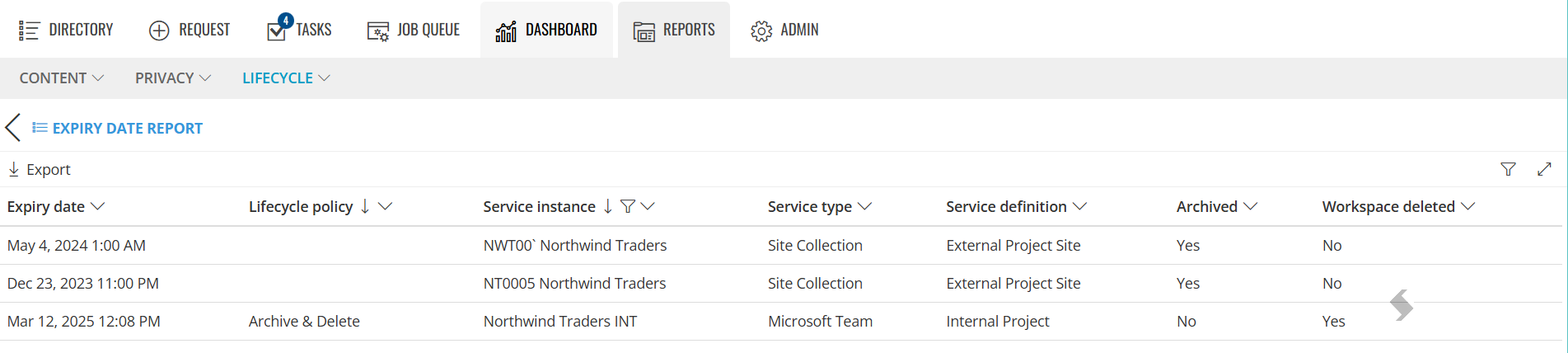This screenshot has height=353, width=1568.
Task: Open the Content dropdown menu
Action: click(x=62, y=78)
